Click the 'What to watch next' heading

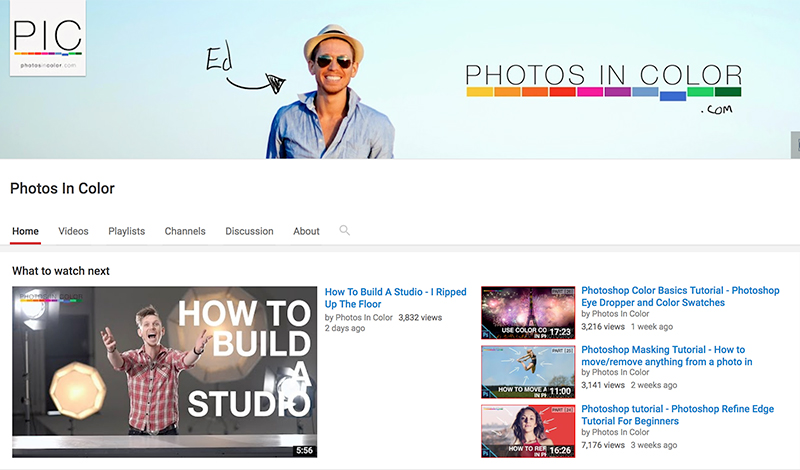[61, 271]
